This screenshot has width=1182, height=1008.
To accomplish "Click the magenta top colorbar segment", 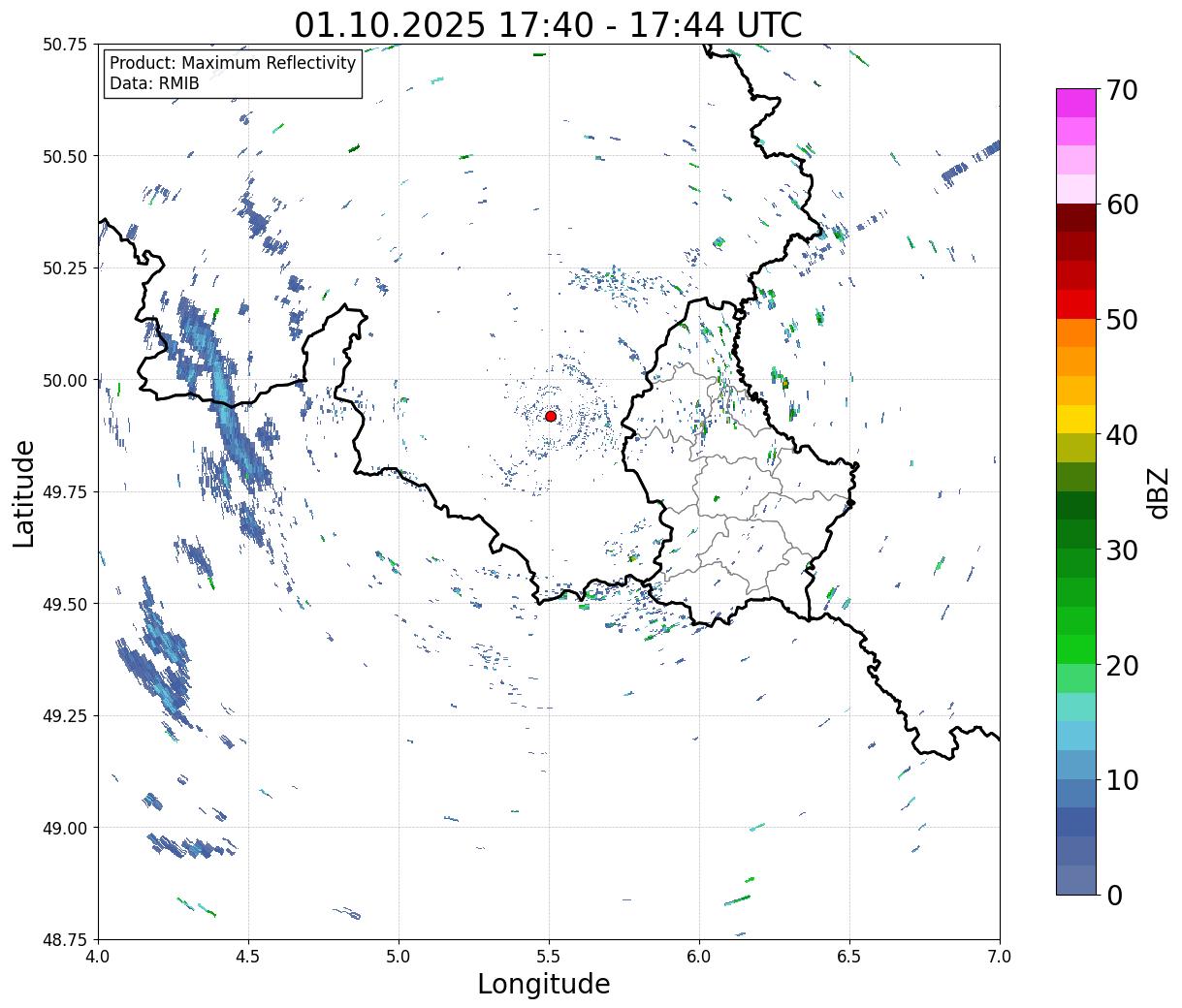I will (x=1075, y=103).
